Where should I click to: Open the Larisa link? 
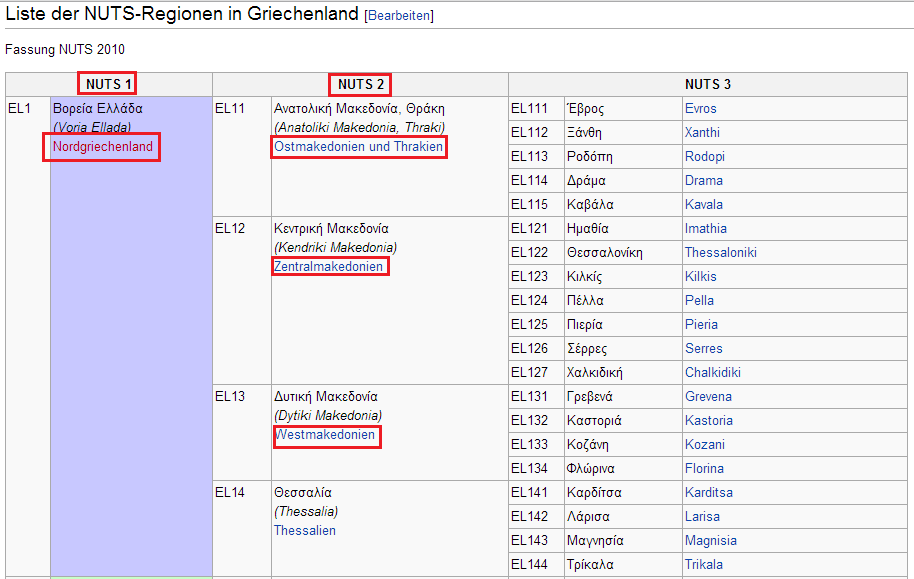coord(702,517)
